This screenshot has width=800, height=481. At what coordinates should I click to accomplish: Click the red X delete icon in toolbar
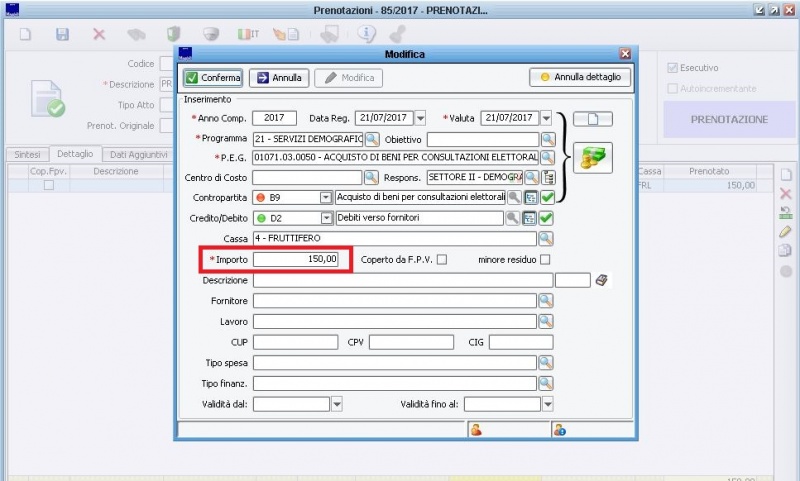click(99, 34)
